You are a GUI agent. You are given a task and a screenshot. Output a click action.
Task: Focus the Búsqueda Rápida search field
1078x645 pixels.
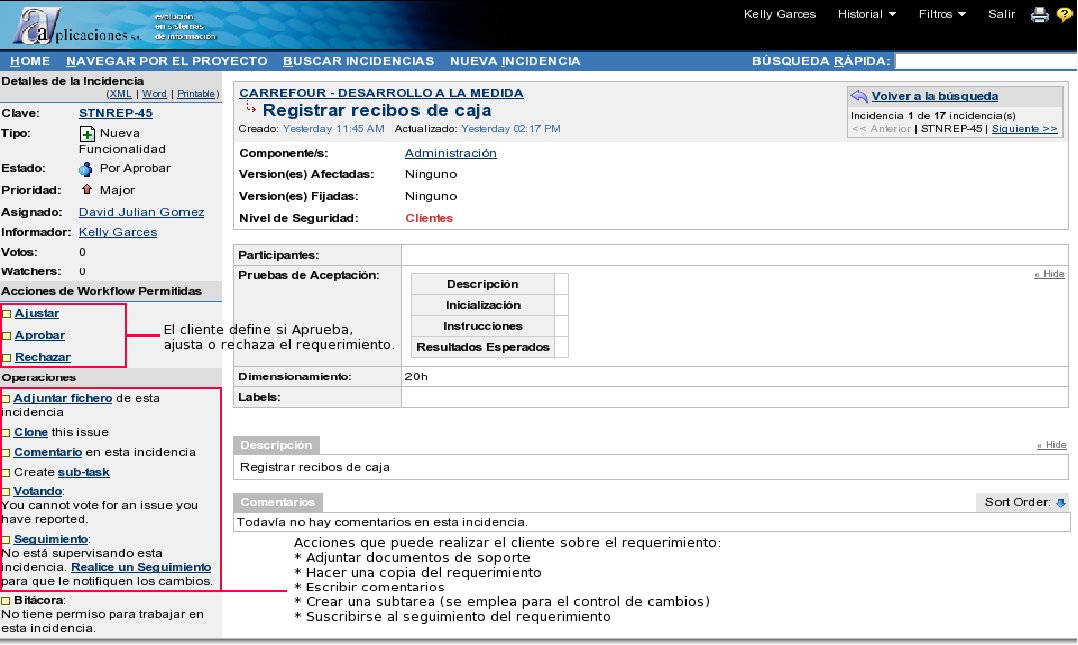point(986,61)
